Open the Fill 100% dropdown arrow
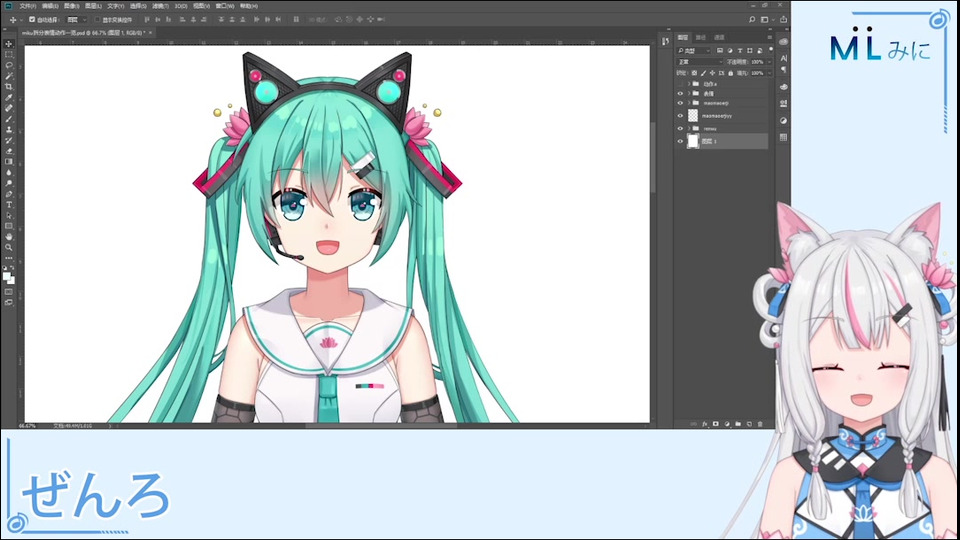The image size is (960, 540). pyautogui.click(x=770, y=73)
